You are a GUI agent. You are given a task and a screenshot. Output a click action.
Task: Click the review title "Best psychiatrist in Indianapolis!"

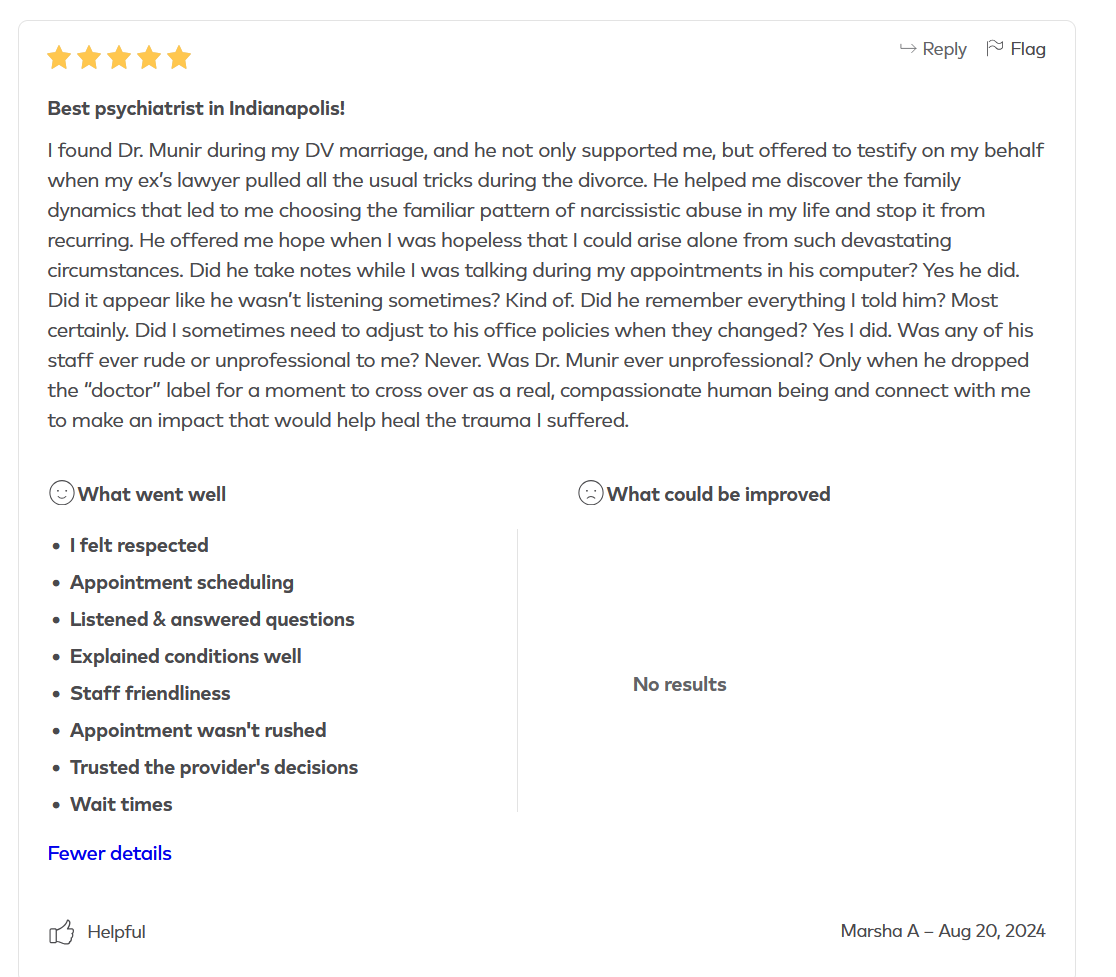point(196,108)
